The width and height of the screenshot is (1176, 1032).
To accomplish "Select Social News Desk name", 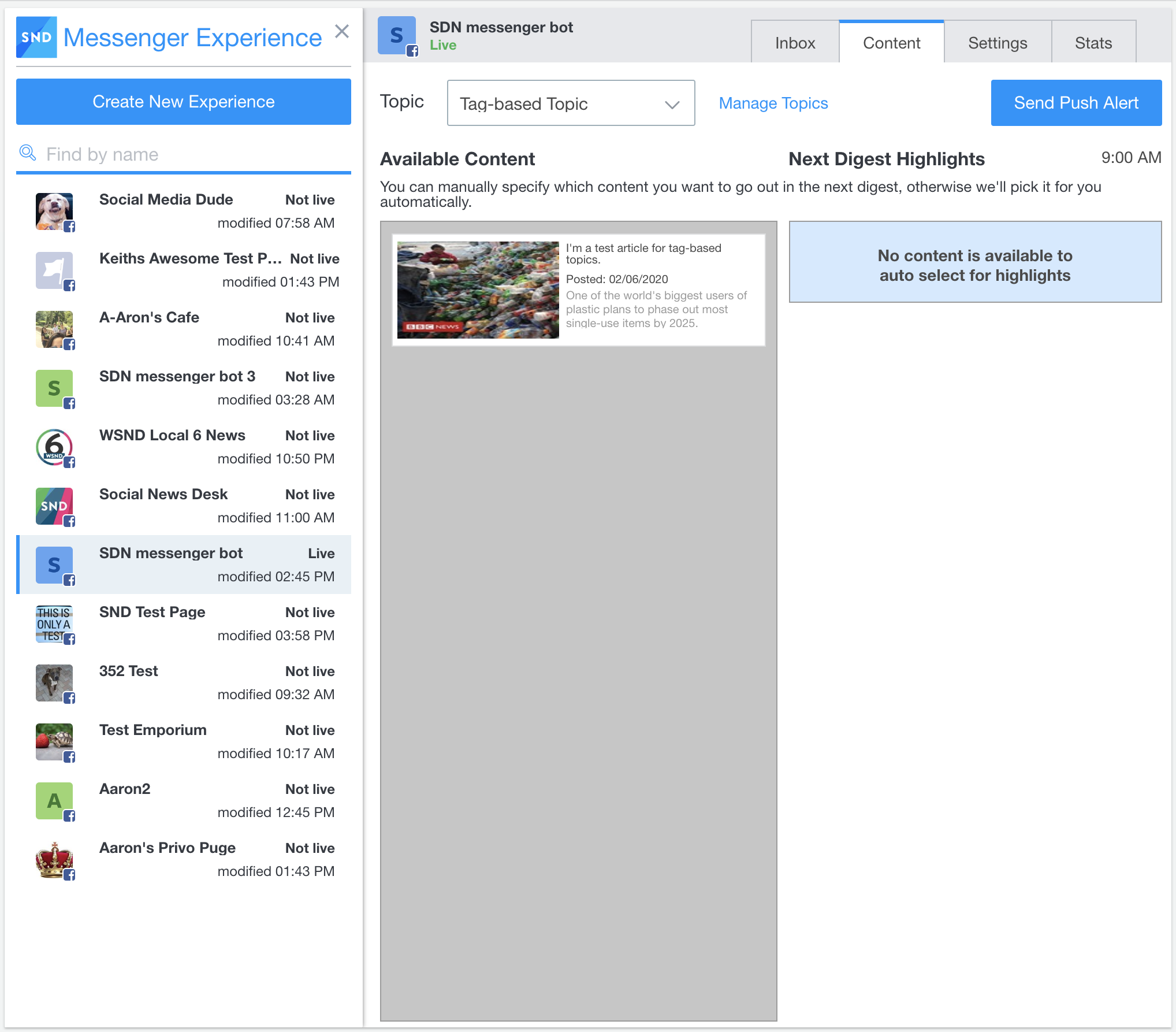I will click(163, 494).
